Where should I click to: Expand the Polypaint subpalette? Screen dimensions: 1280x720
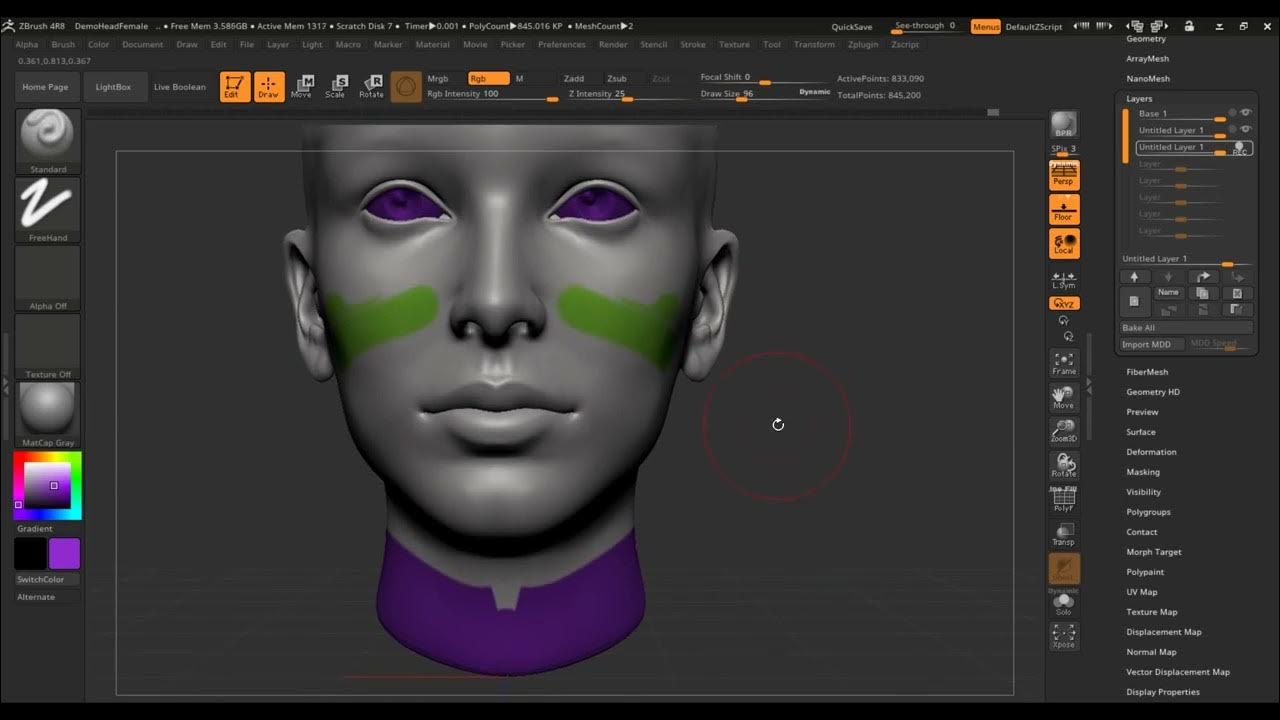point(1145,572)
